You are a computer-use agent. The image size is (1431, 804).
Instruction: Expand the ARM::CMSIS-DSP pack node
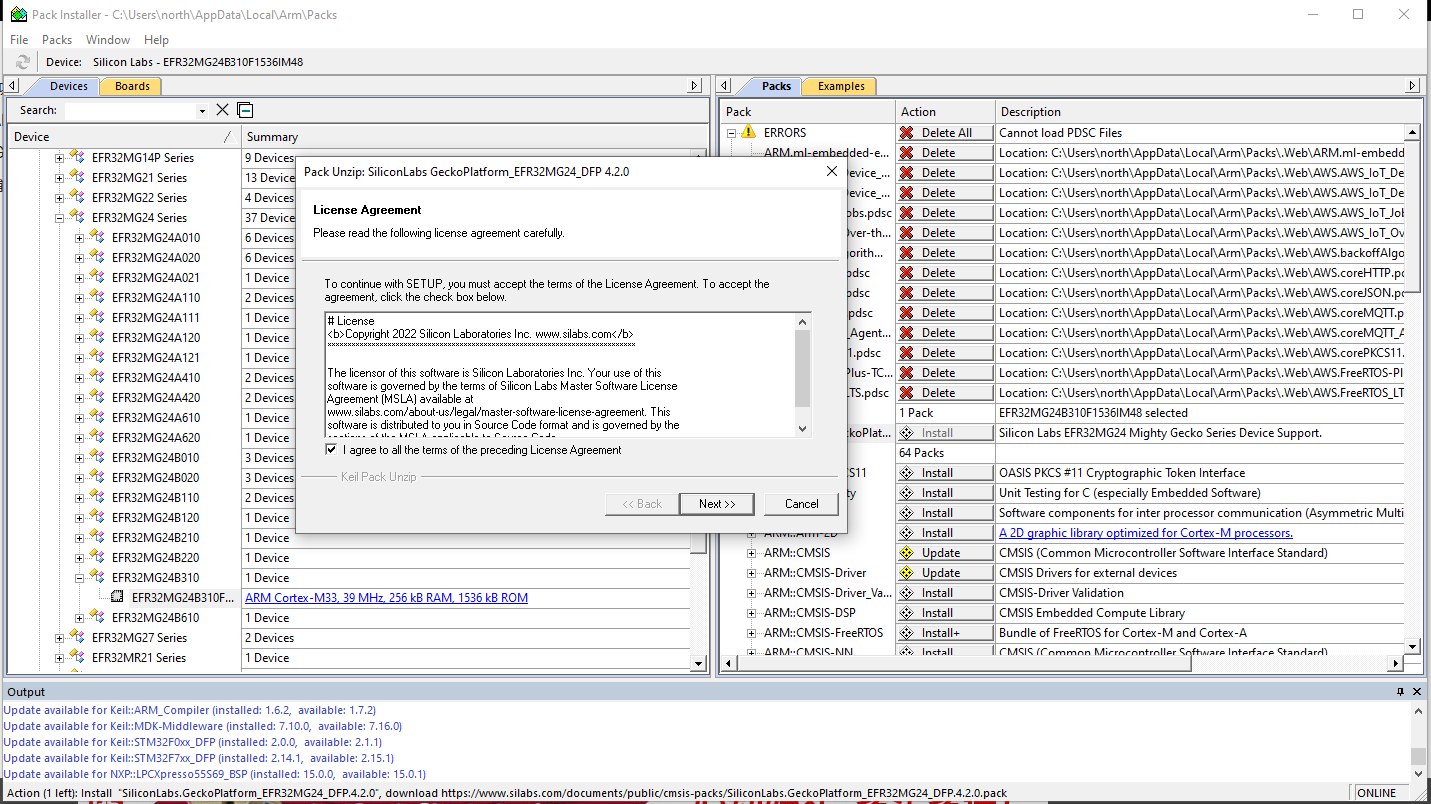pos(752,613)
